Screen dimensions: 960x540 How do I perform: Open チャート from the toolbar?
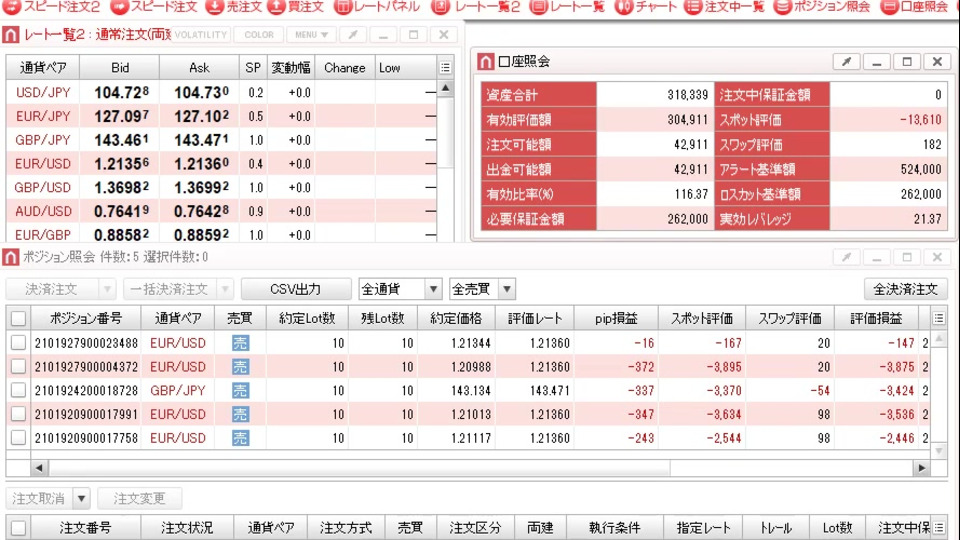(645, 7)
